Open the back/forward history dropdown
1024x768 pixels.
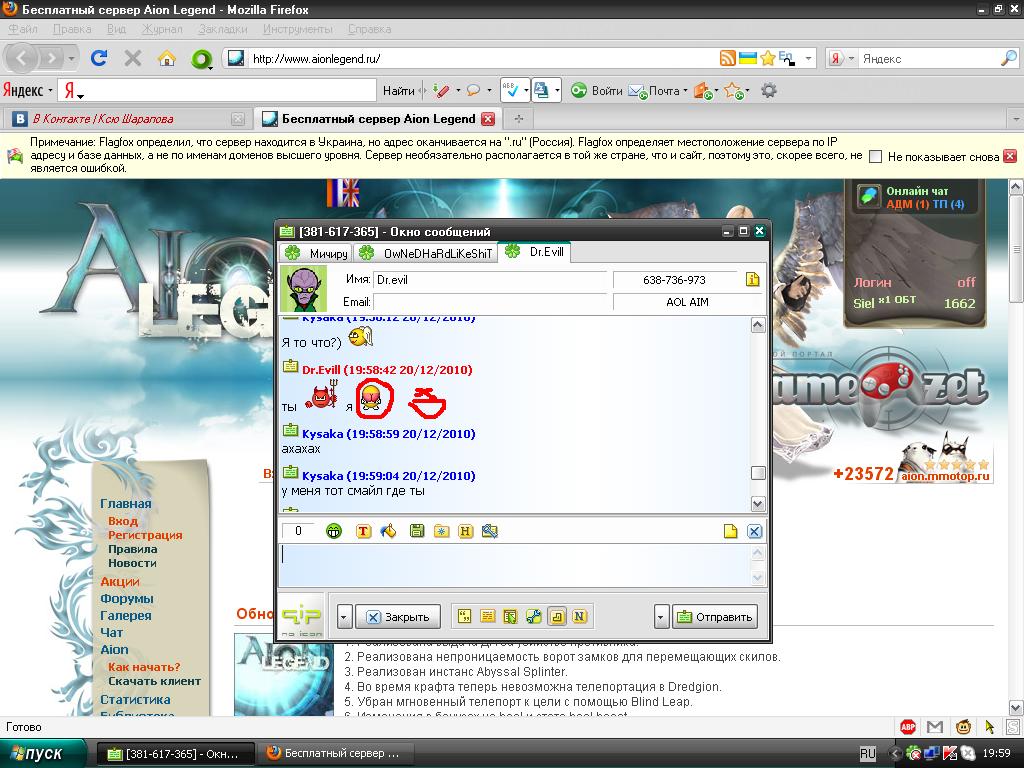click(x=71, y=59)
